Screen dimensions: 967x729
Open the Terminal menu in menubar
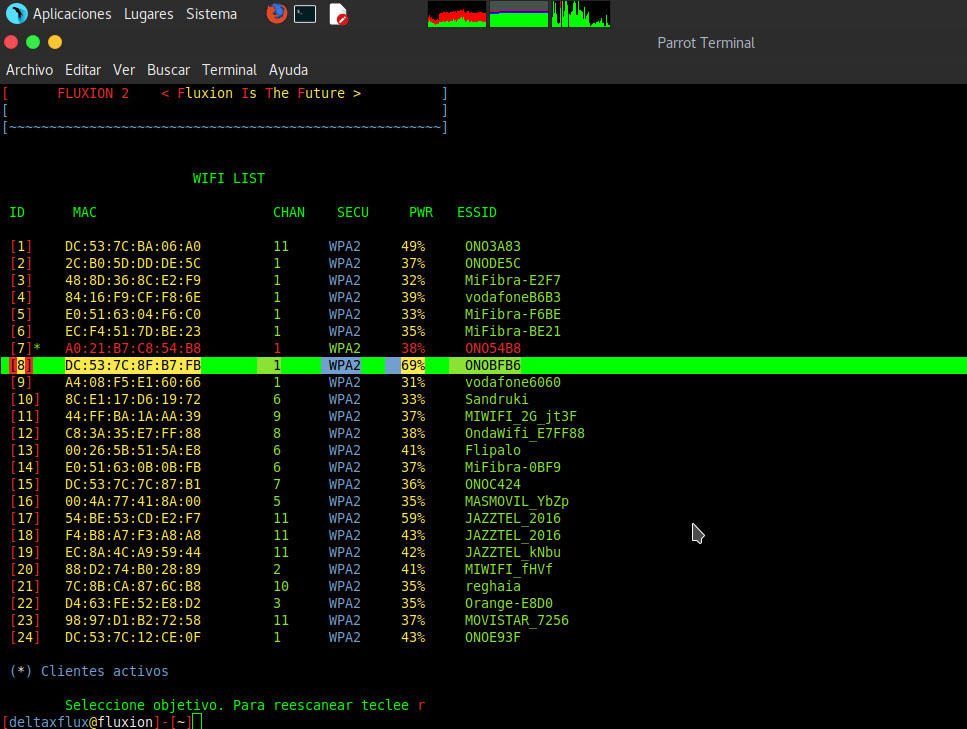point(229,70)
